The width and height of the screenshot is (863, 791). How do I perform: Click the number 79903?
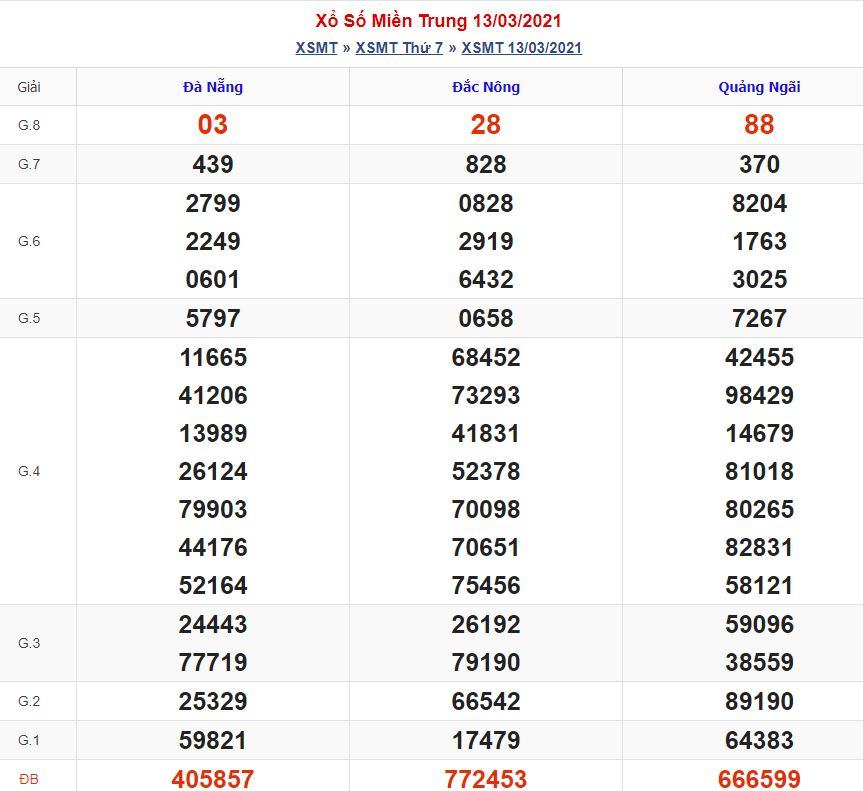point(213,509)
